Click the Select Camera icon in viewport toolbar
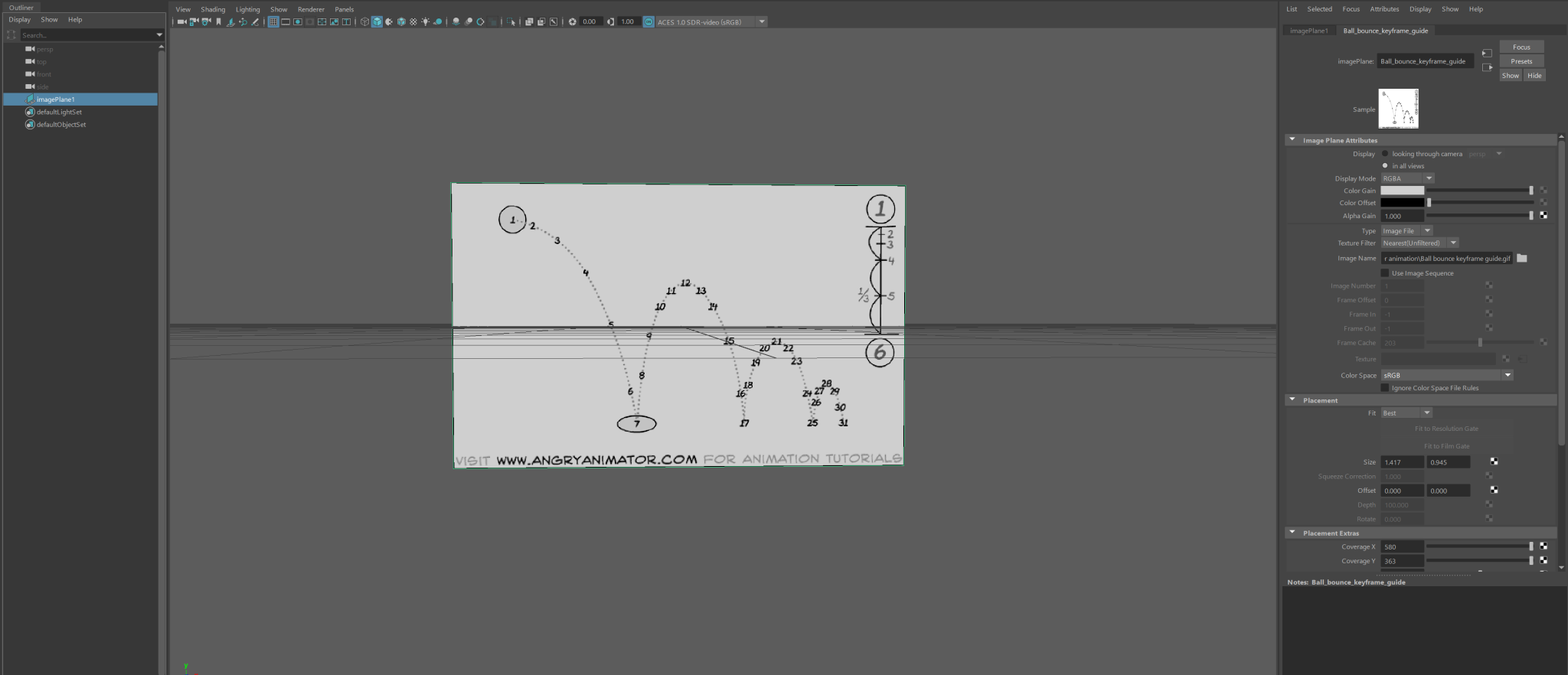The image size is (1568, 675). pyautogui.click(x=181, y=21)
